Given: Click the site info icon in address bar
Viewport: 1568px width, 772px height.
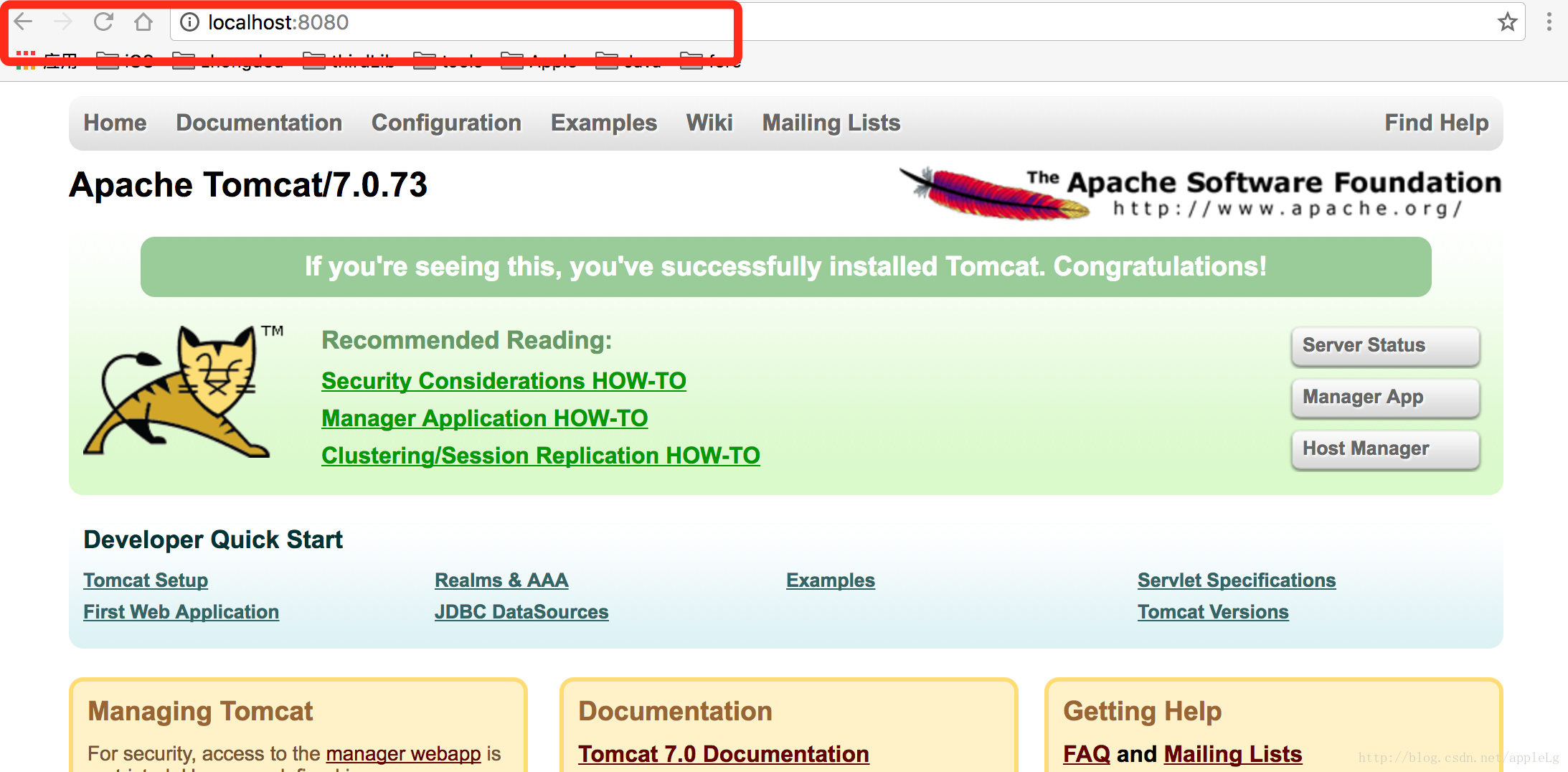Looking at the screenshot, I should (189, 22).
